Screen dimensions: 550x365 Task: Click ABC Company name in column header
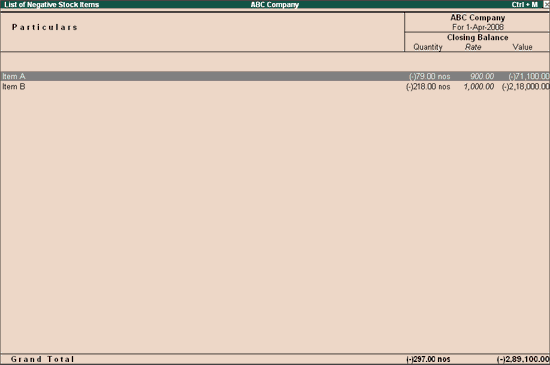tap(478, 18)
